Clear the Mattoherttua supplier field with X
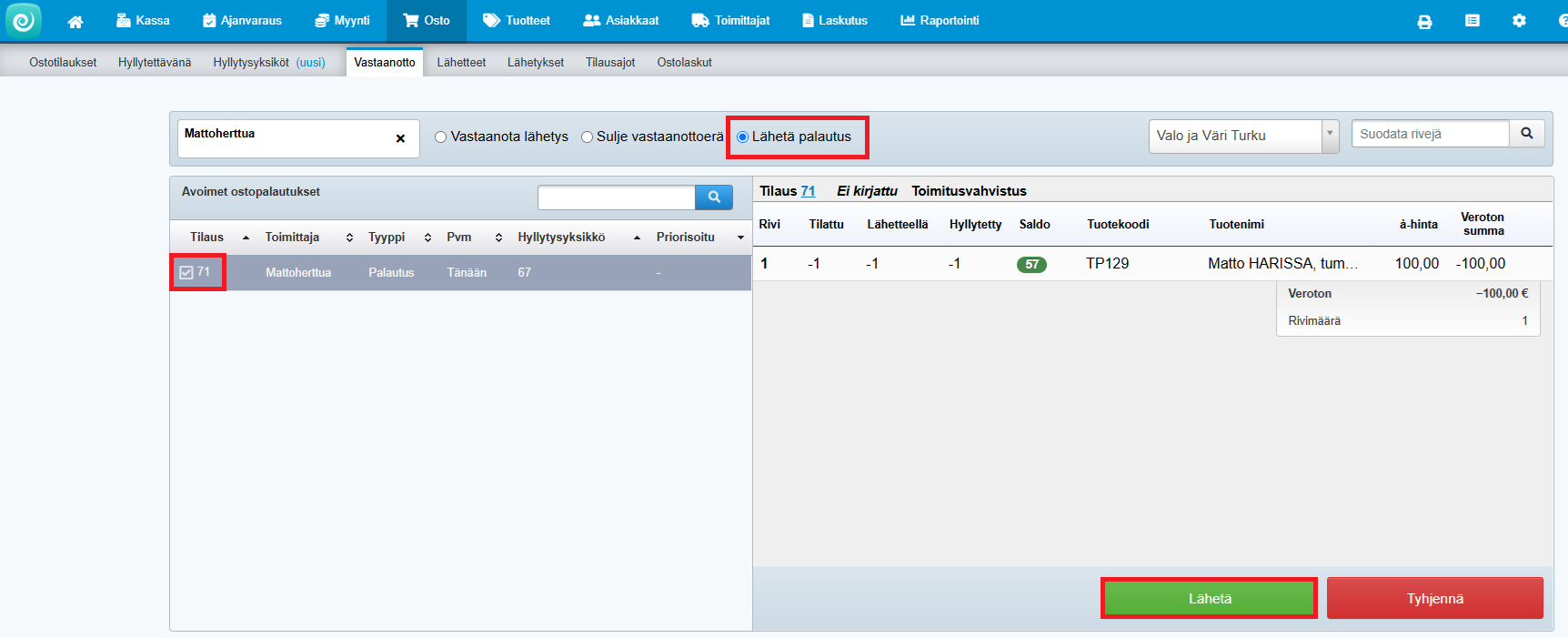Screen dimensions: 1568x638 400,138
